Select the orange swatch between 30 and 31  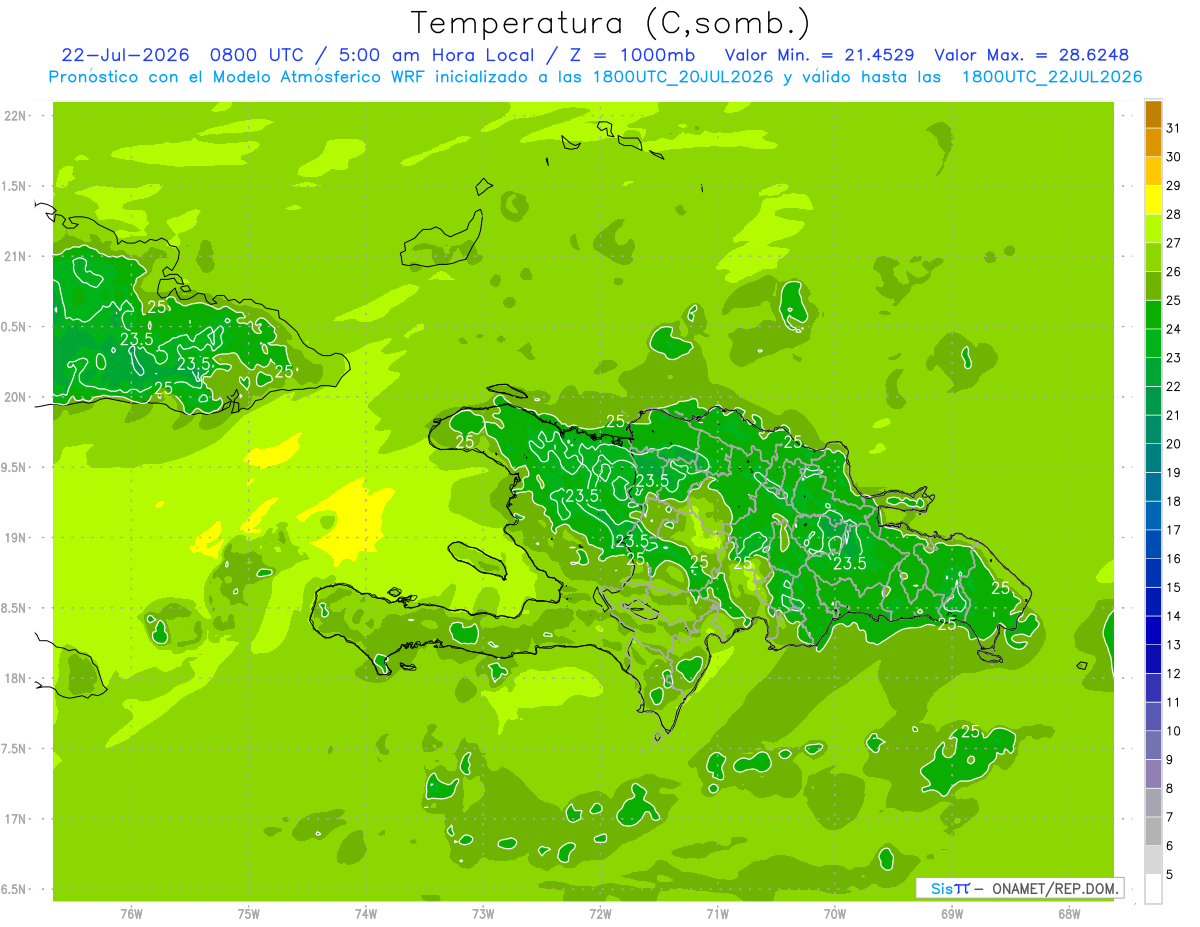point(1153,143)
